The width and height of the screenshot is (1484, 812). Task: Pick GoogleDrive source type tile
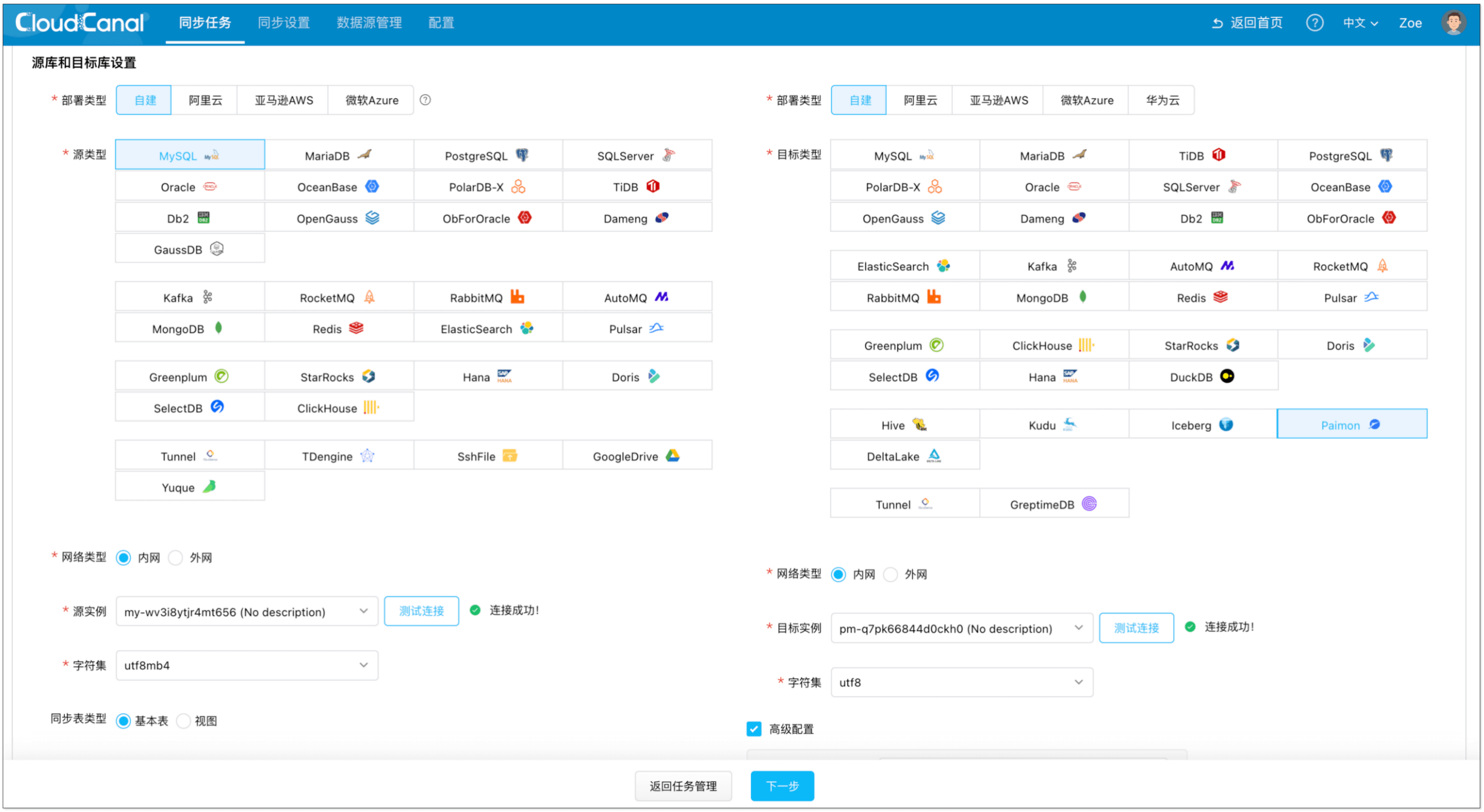click(637, 456)
